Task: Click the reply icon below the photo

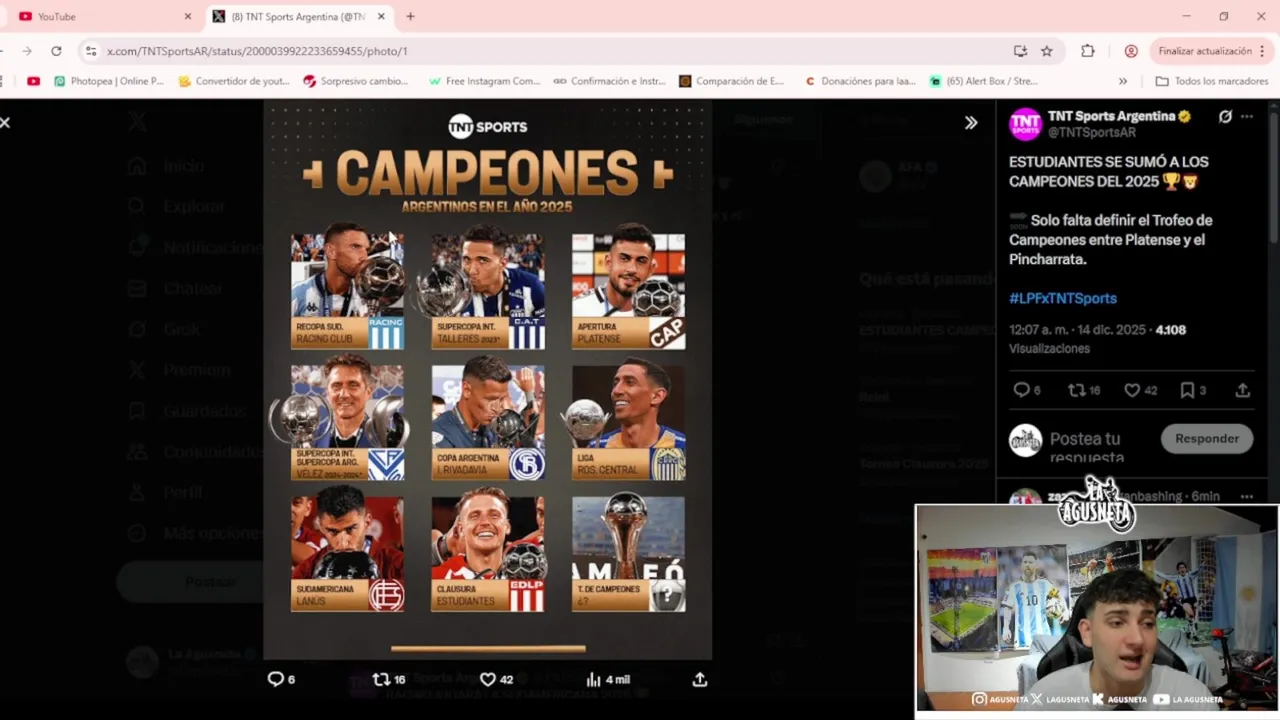Action: tap(276, 679)
